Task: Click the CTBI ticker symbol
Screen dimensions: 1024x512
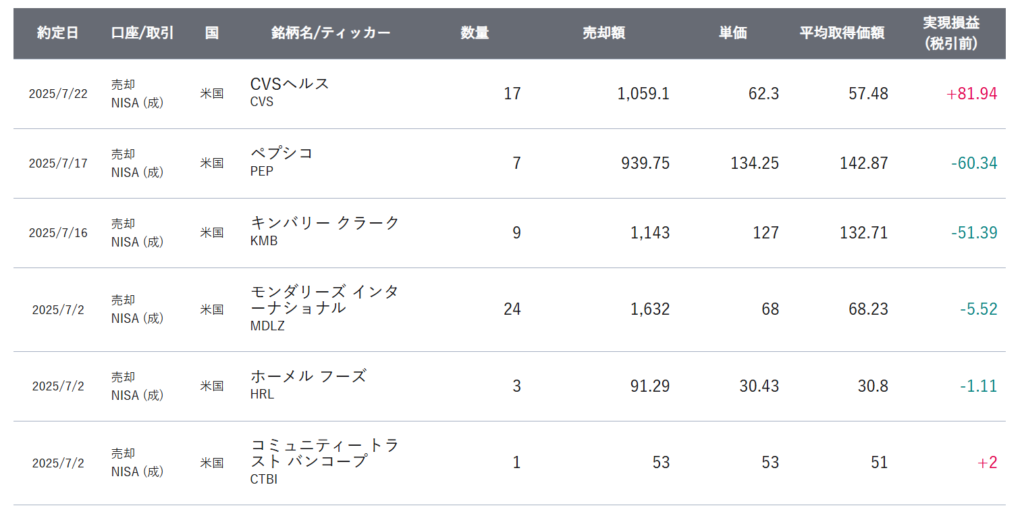Action: tap(264, 479)
